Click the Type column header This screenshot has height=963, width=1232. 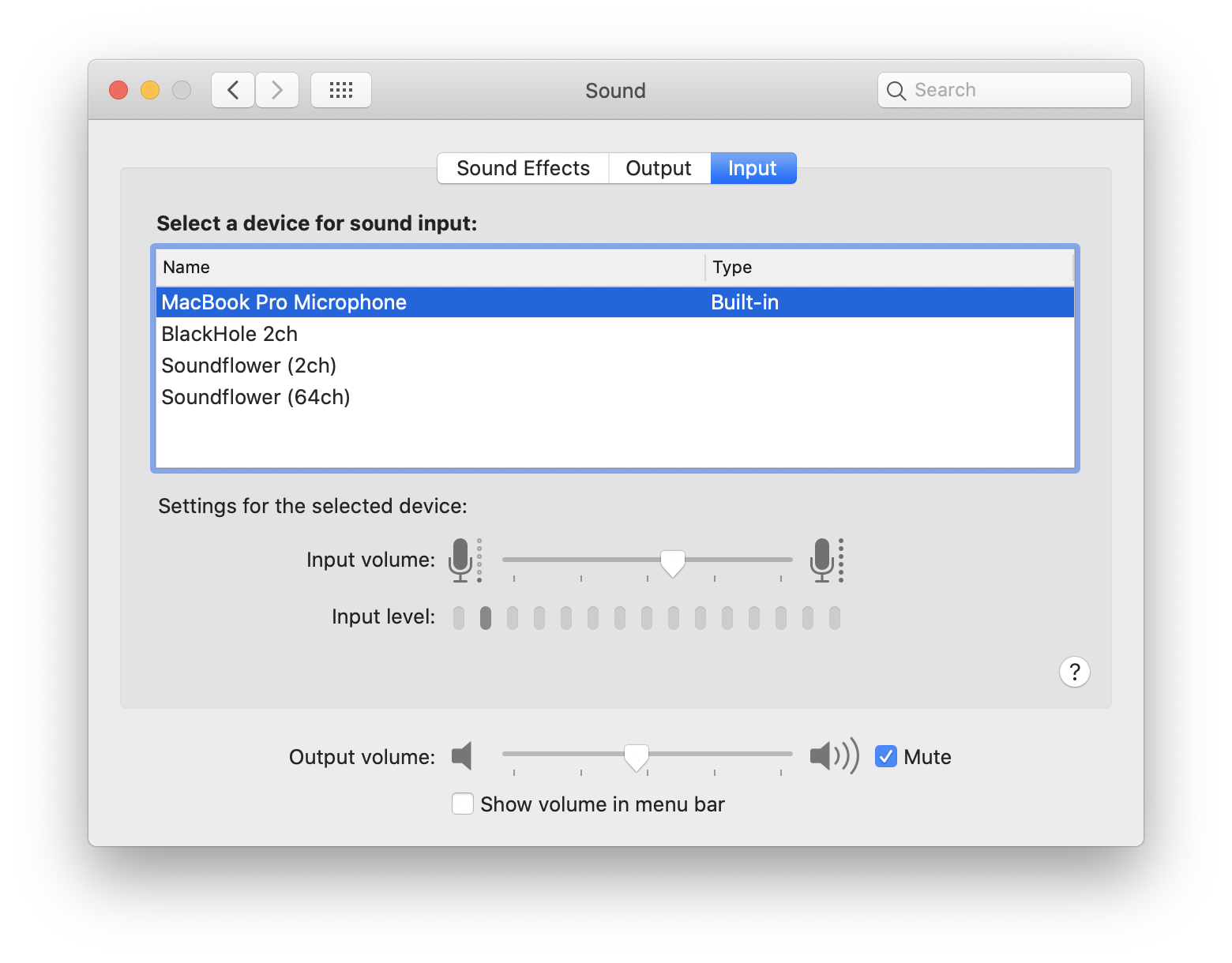click(x=889, y=268)
